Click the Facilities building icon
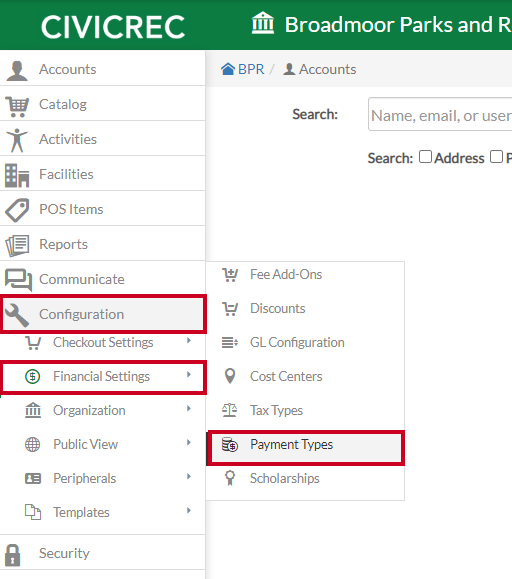The height and width of the screenshot is (579, 512). pos(17,175)
